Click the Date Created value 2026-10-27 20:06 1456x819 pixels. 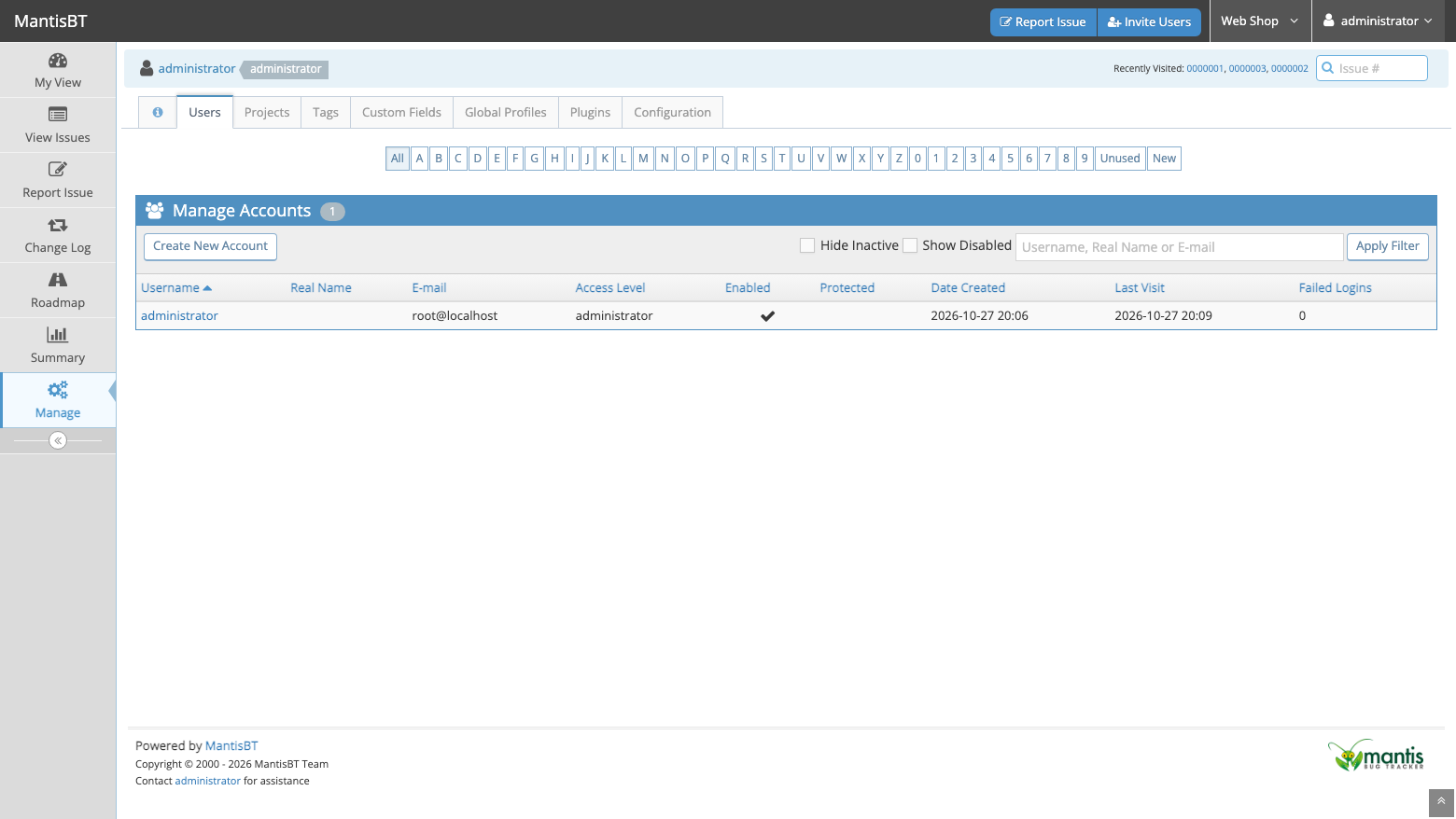979,315
